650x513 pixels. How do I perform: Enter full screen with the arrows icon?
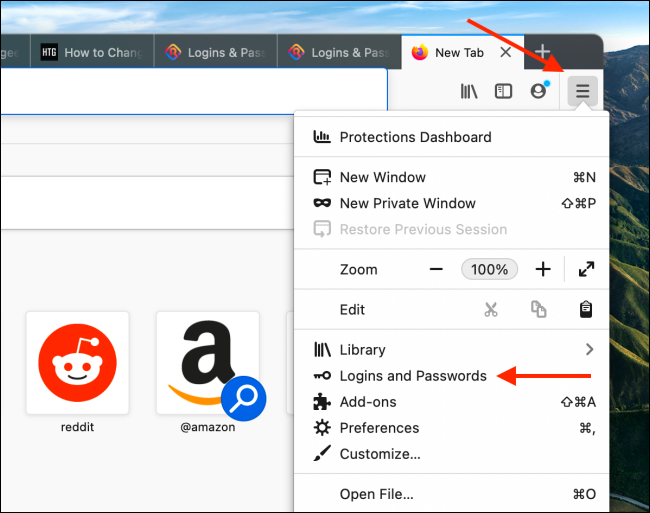(586, 269)
